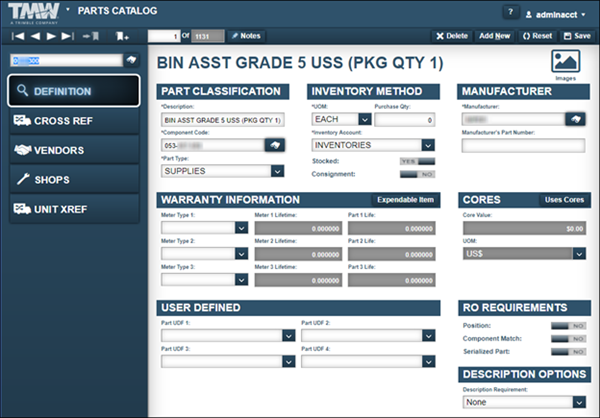Click the Uses Cores button
The width and height of the screenshot is (600, 418).
(x=564, y=200)
